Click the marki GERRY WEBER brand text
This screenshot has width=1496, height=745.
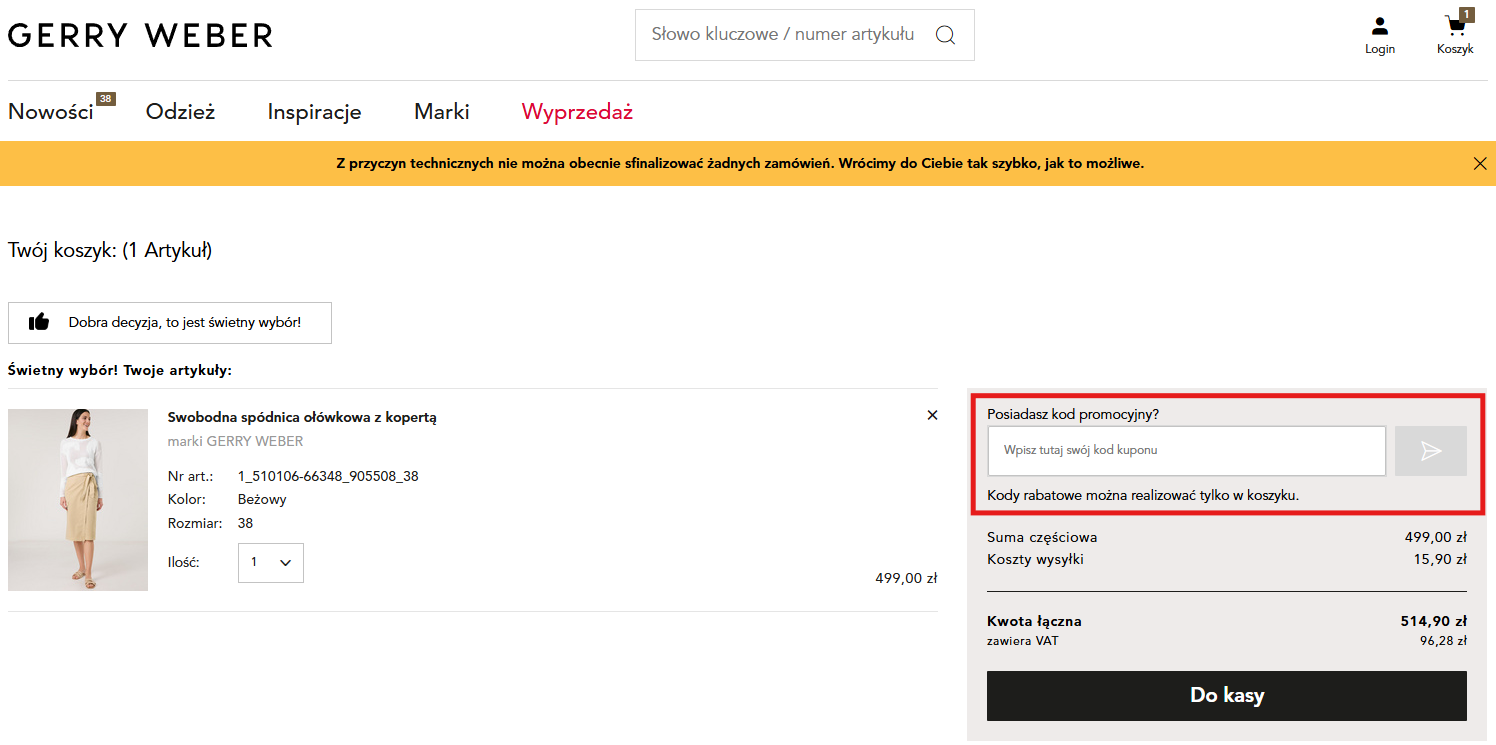(x=235, y=441)
